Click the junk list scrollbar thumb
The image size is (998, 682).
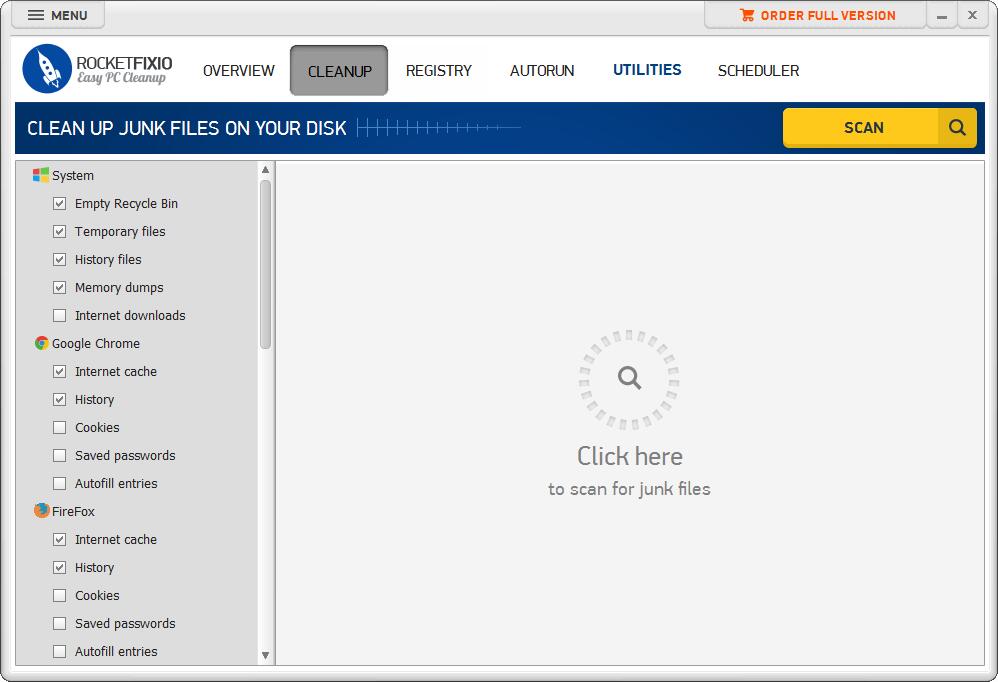coord(265,263)
